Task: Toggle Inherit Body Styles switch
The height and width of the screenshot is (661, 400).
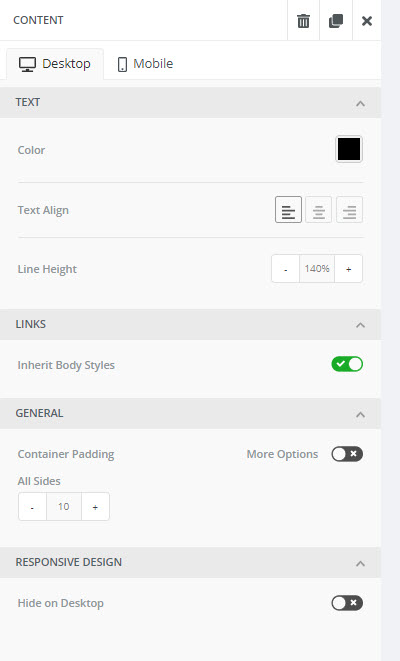Action: coord(347,364)
